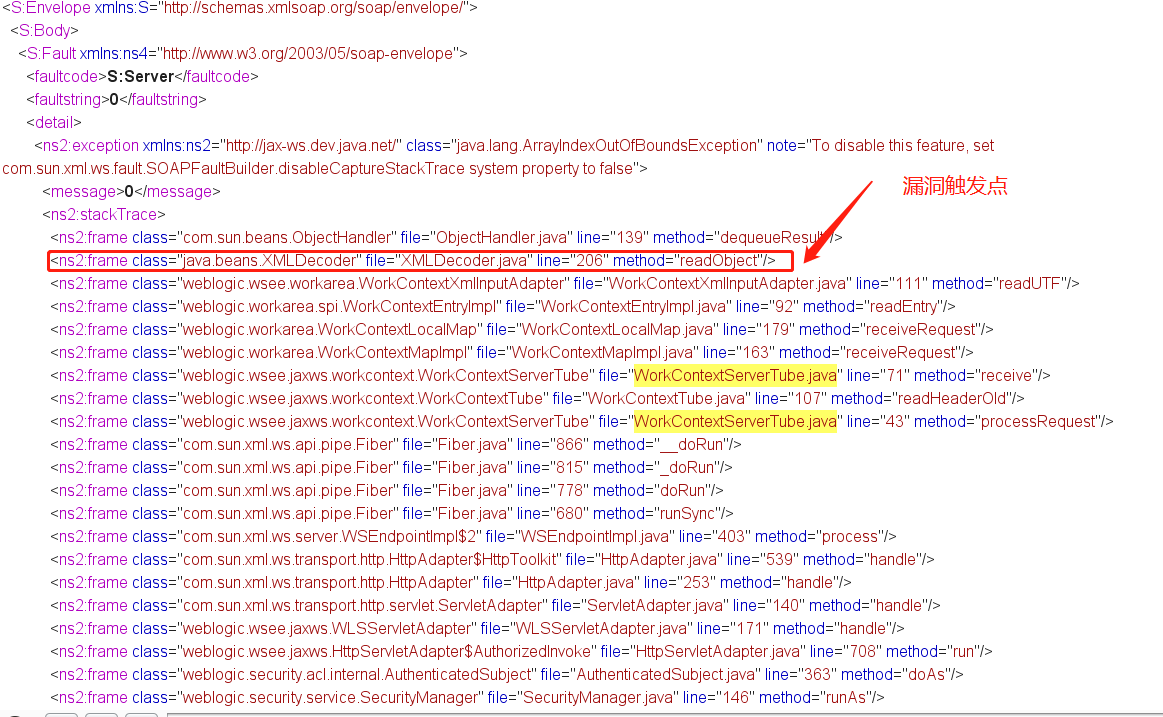Click the HttpAdapter$HttpToolkit handle frame
Viewport: 1163px width, 717px height.
pyautogui.click(x=492, y=559)
